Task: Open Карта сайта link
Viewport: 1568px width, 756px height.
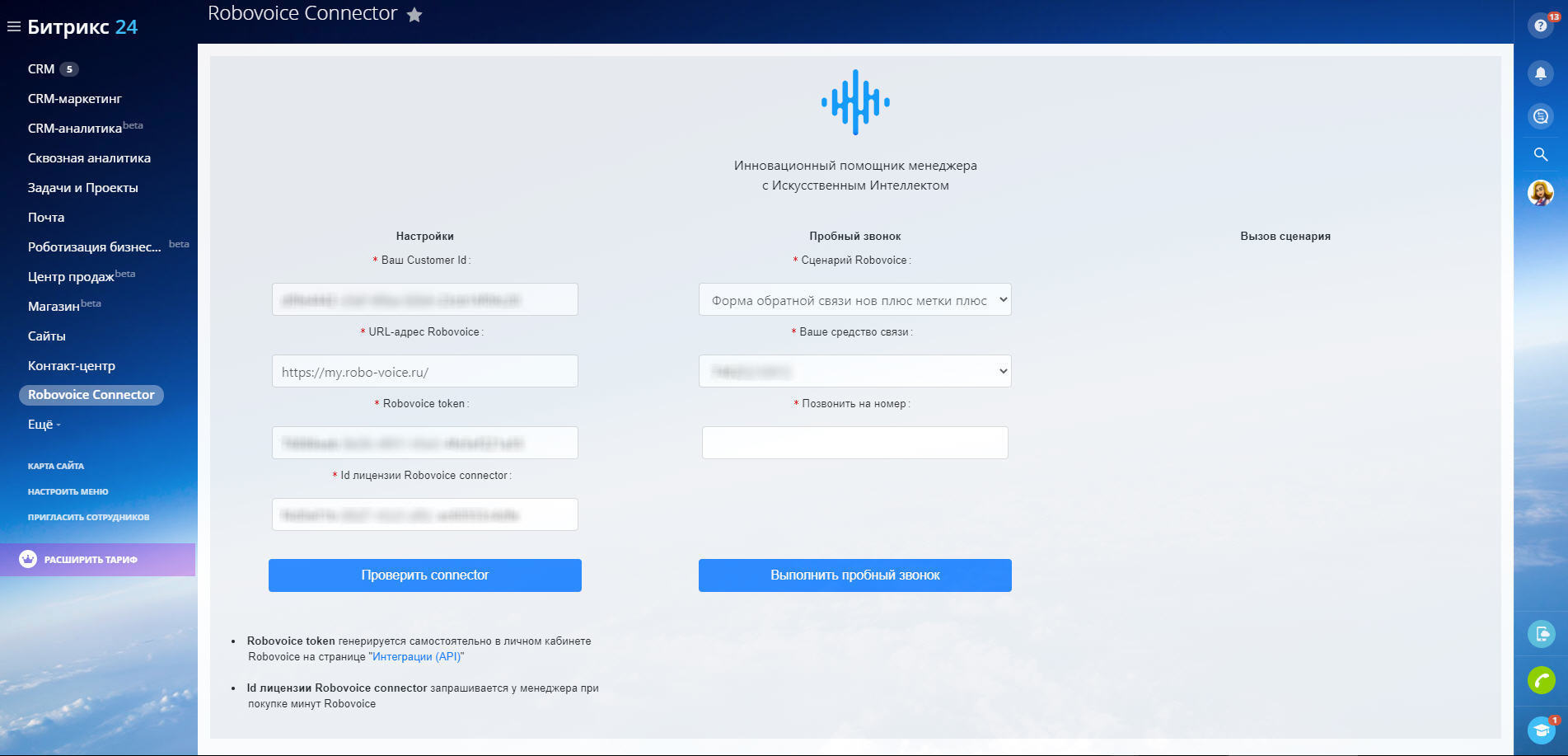Action: [56, 467]
